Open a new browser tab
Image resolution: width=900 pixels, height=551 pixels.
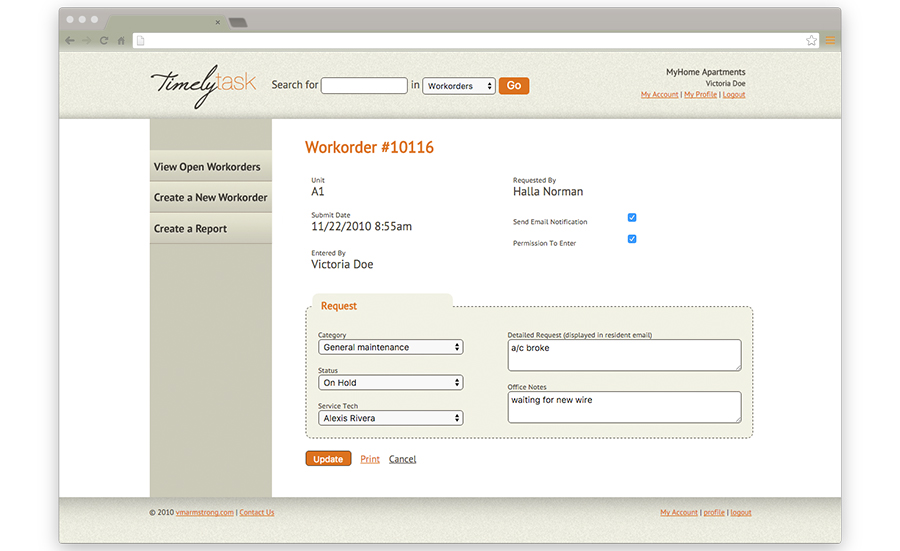(x=237, y=22)
